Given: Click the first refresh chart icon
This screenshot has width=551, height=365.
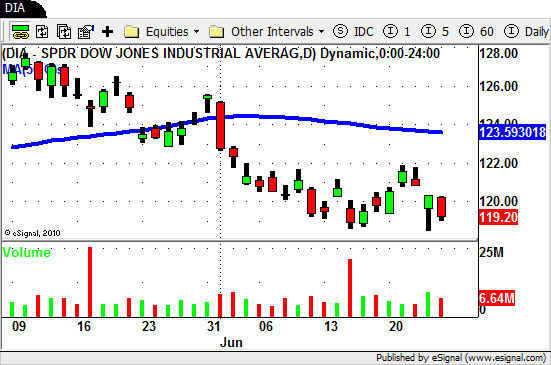Looking at the screenshot, I should 42,32.
